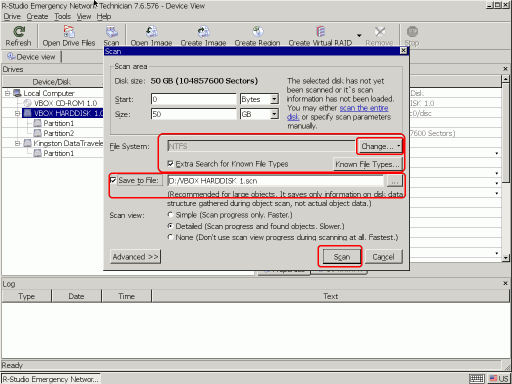The width and height of the screenshot is (512, 384).
Task: Click the Log Text column header
Action: 330,296
